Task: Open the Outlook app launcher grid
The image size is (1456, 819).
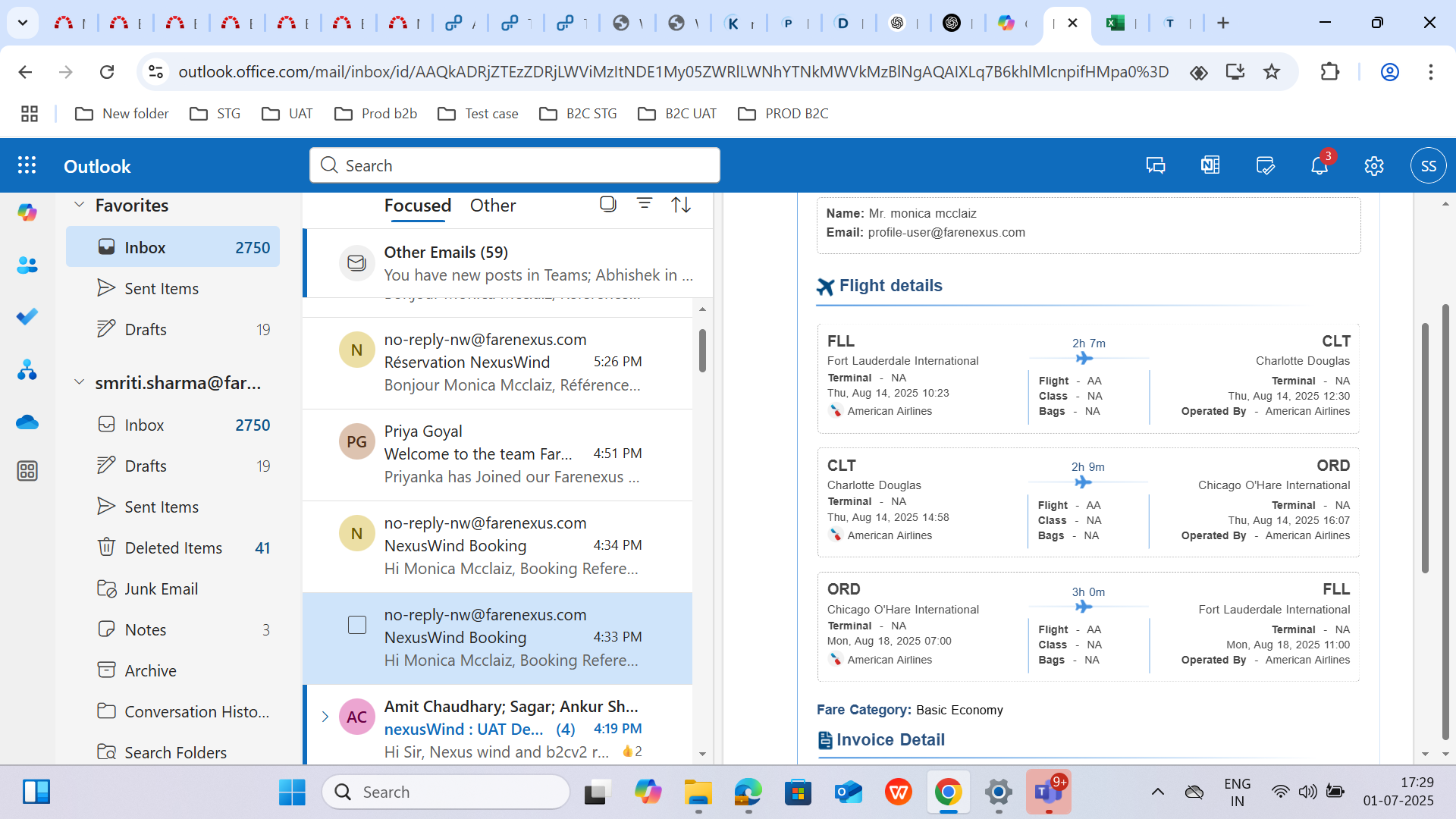Action: [x=27, y=165]
